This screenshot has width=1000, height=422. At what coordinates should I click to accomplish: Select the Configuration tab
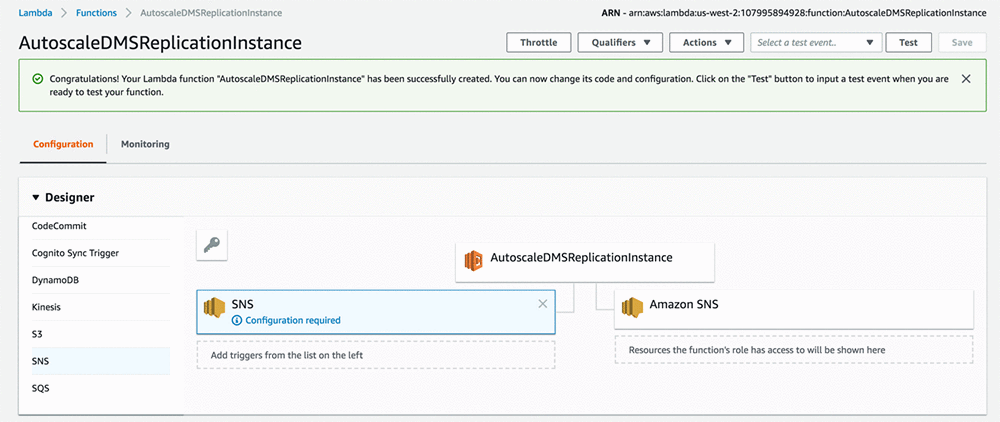pos(63,144)
